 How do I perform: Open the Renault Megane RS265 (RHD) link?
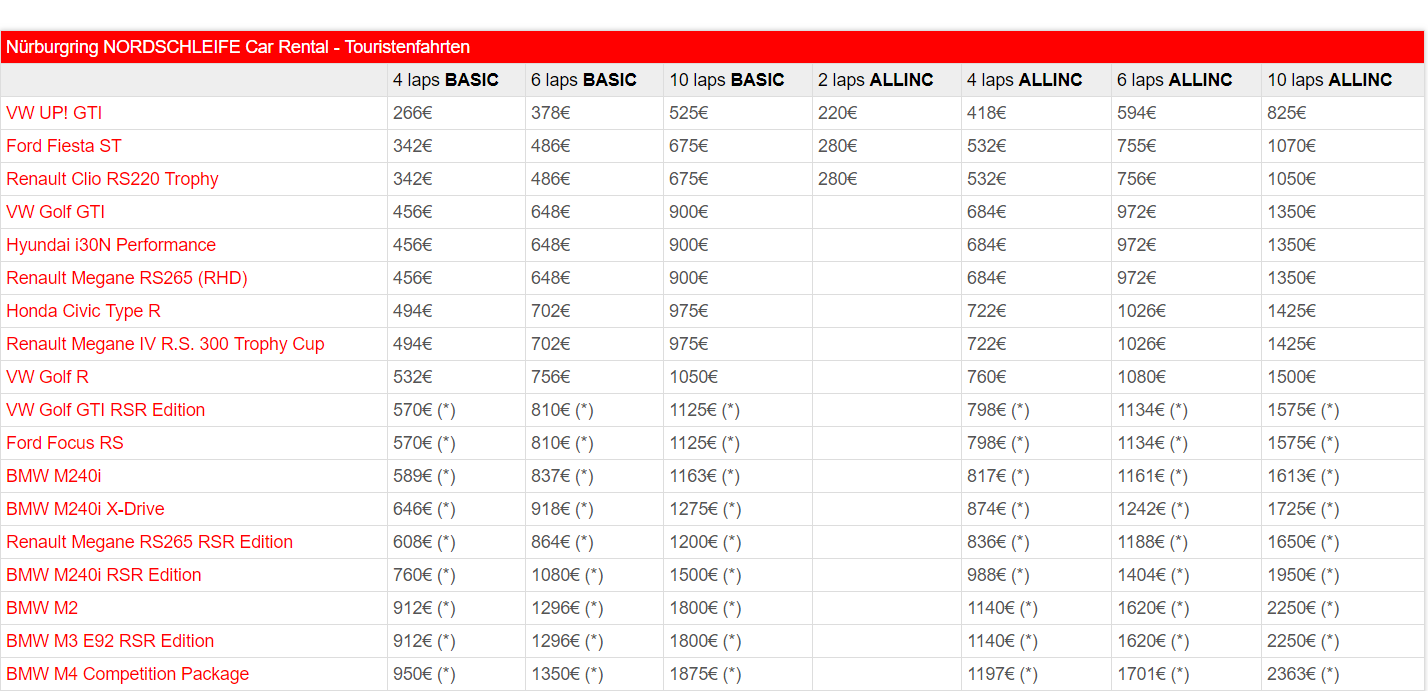point(127,278)
